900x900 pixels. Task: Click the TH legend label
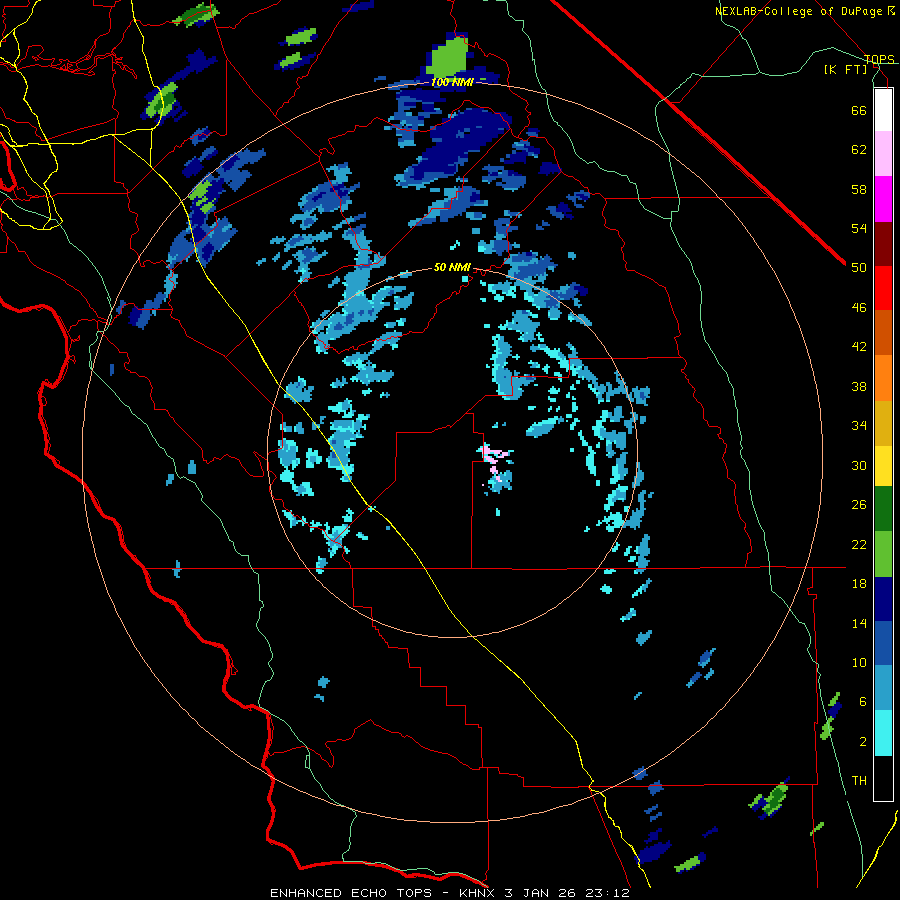tap(859, 781)
